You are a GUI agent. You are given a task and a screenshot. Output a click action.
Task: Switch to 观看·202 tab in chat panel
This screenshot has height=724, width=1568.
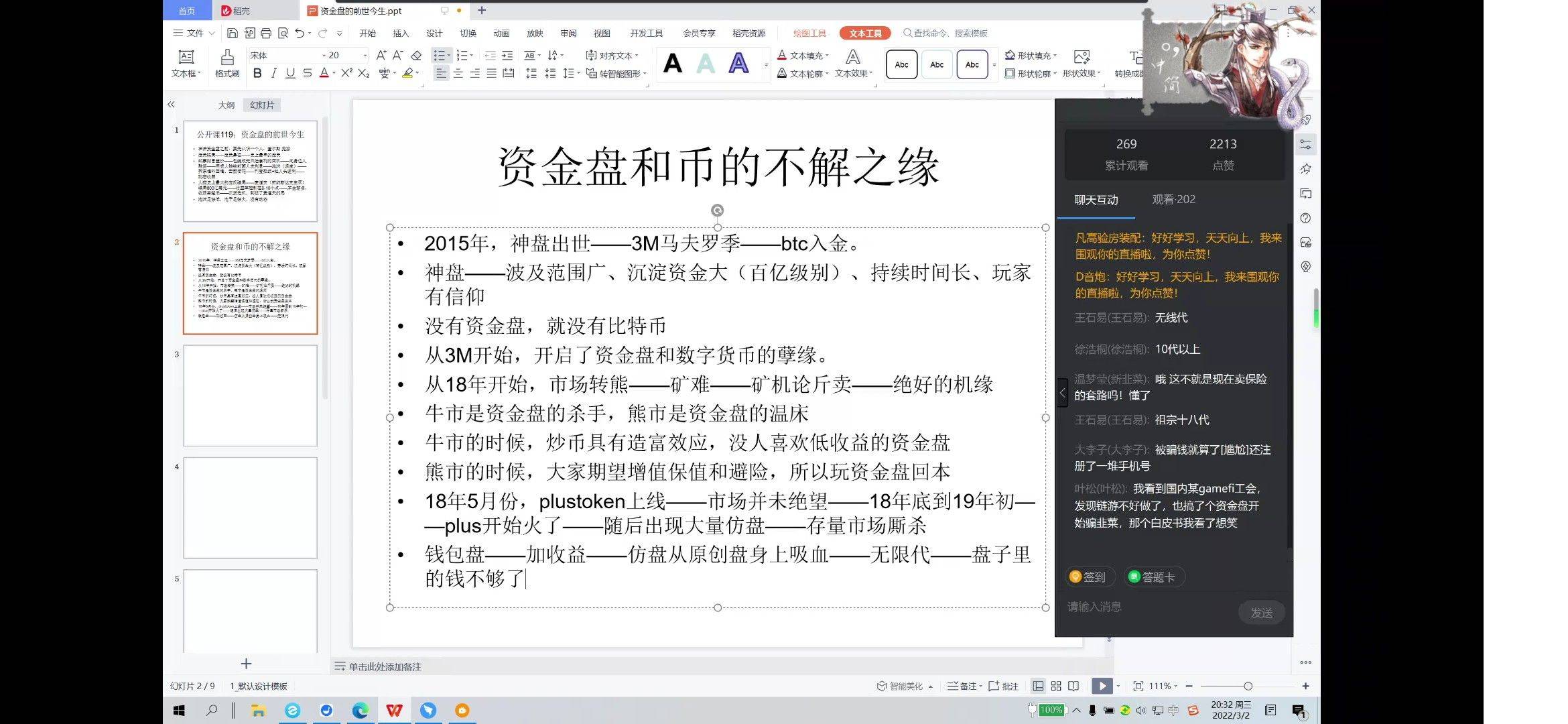1173,199
